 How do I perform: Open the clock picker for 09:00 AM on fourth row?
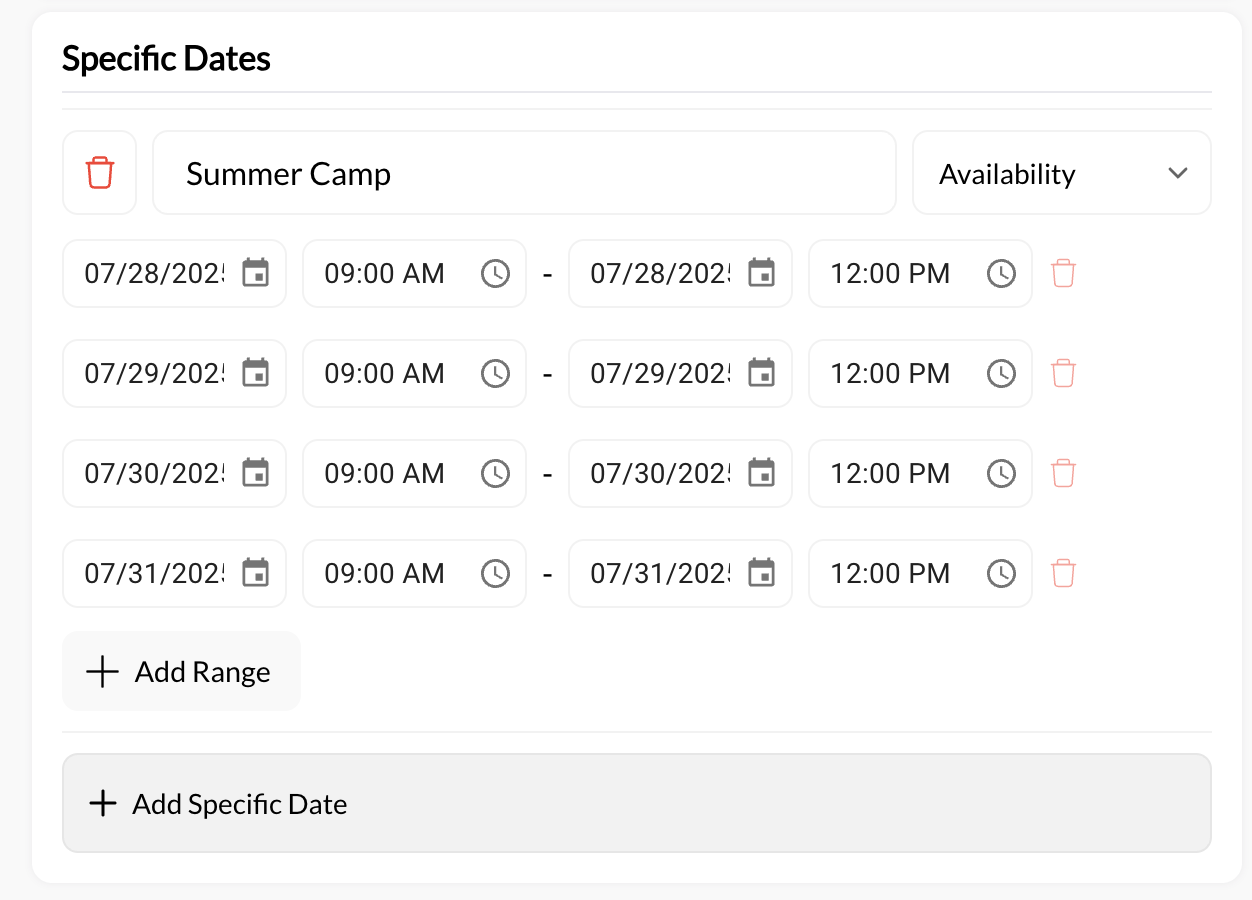click(495, 573)
